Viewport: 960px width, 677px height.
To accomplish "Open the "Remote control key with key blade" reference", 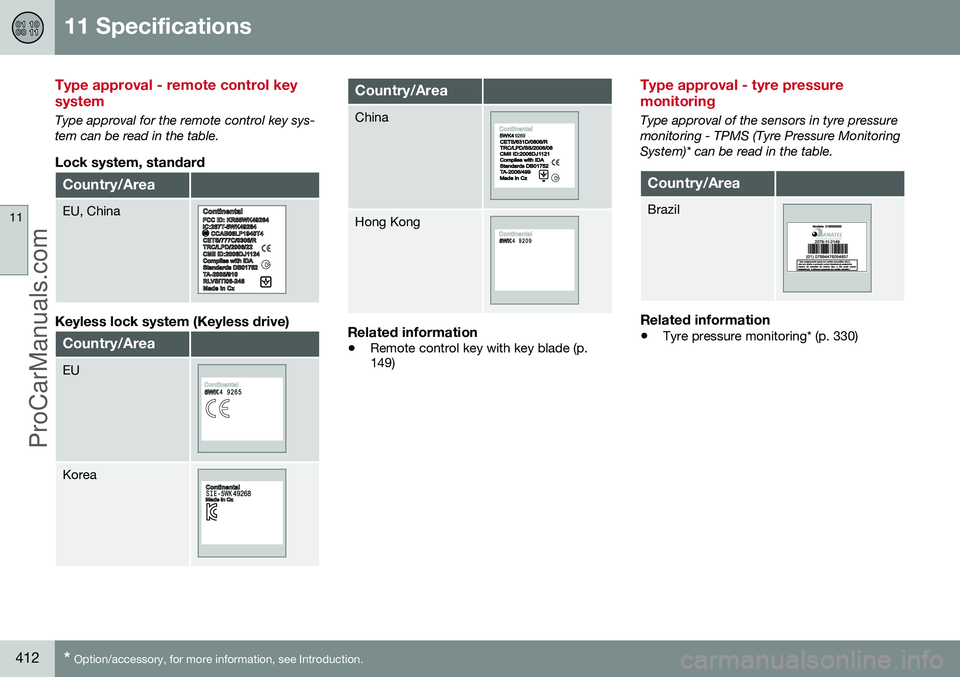I will click(478, 356).
